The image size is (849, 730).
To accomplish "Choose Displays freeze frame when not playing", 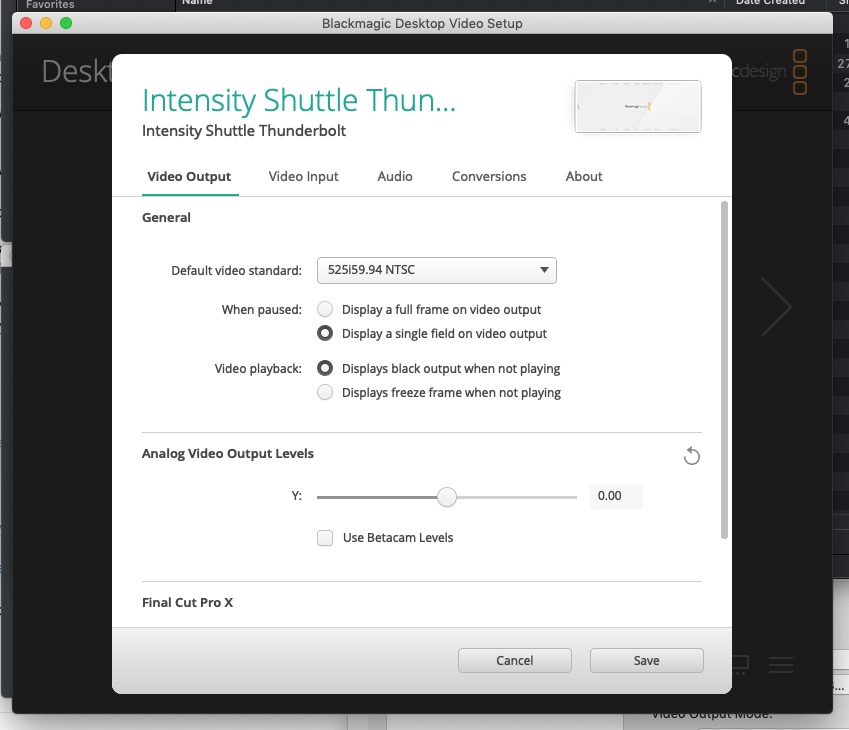I will point(325,392).
